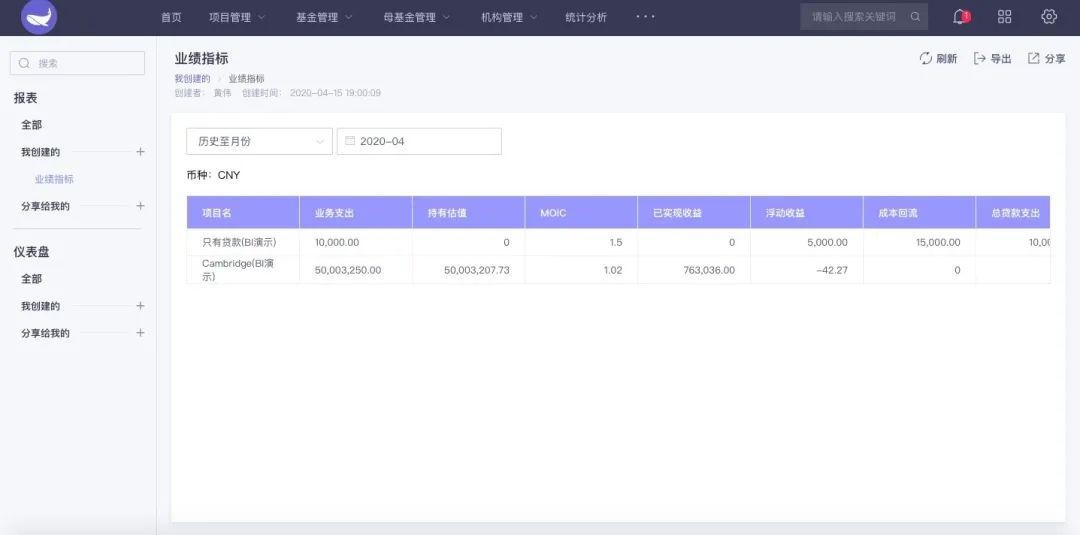Expand the 母基金管理 menu

[417, 17]
